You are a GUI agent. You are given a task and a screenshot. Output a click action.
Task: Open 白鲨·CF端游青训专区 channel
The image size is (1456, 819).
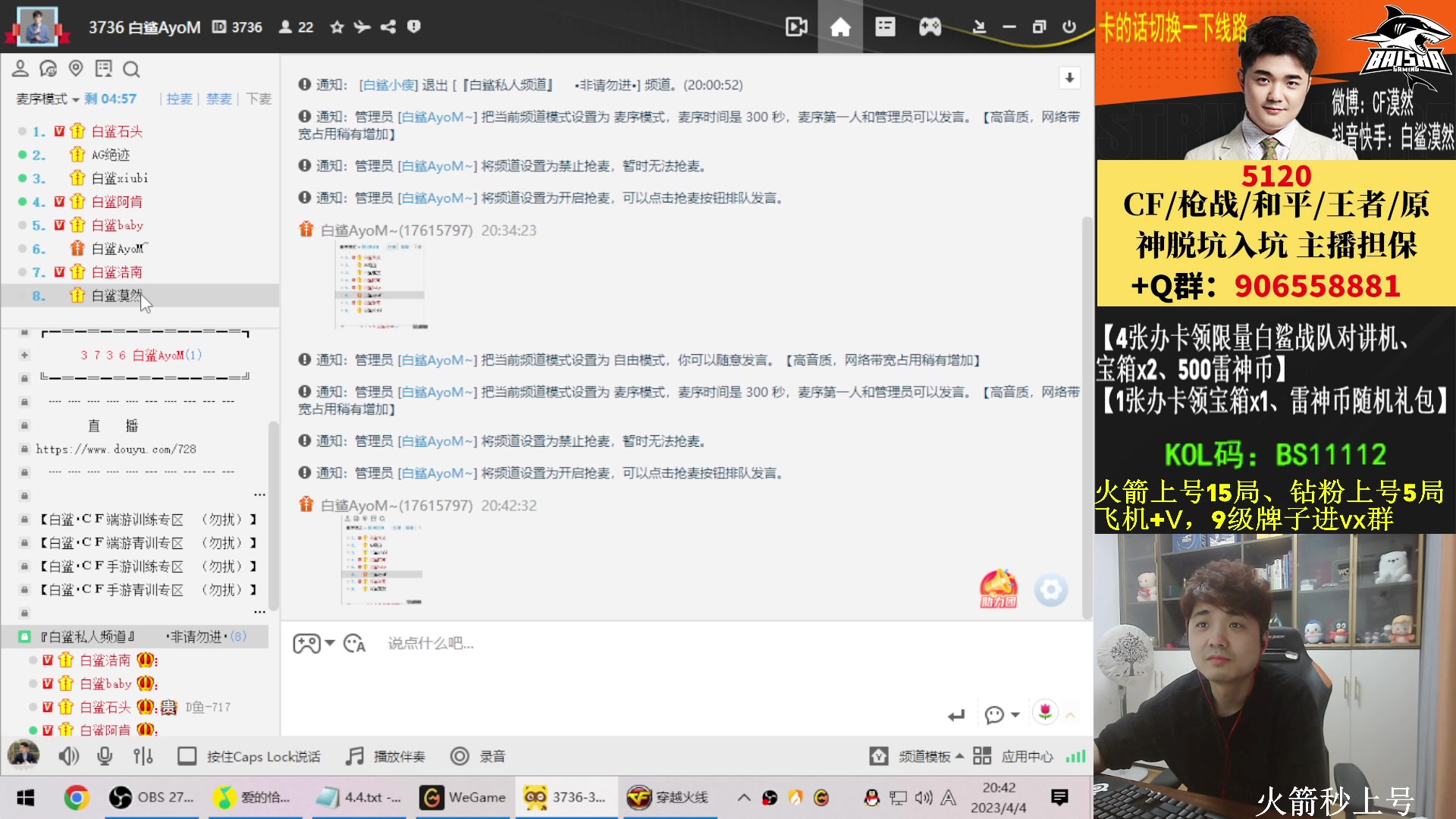pos(148,543)
